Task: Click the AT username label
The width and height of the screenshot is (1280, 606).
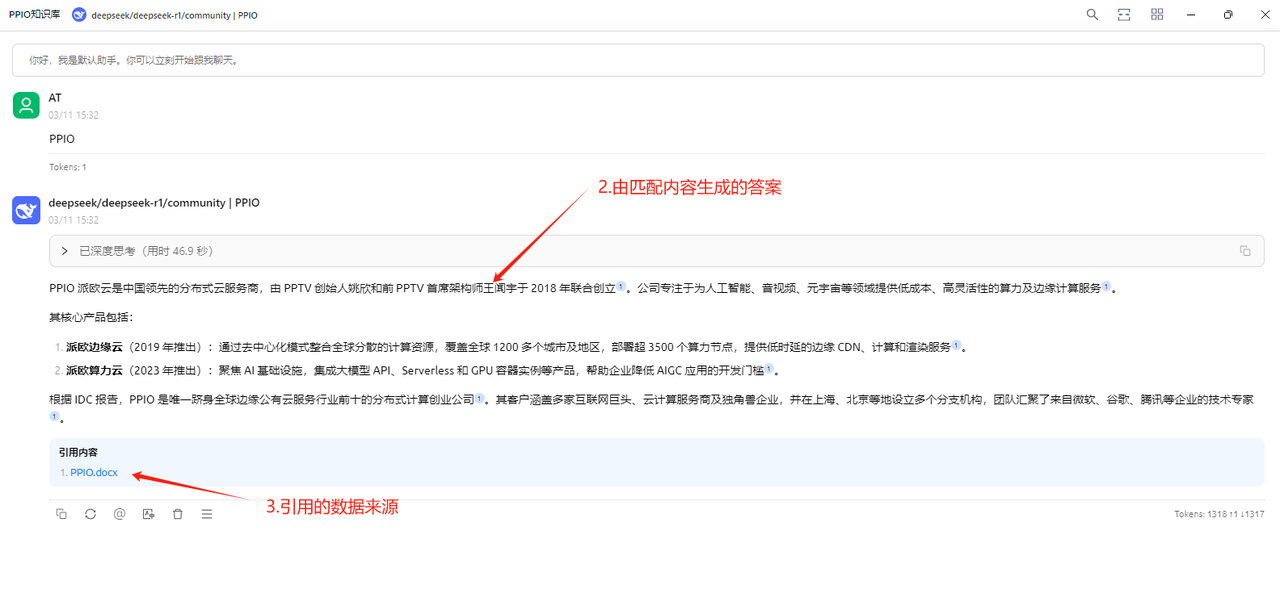Action: coord(55,98)
